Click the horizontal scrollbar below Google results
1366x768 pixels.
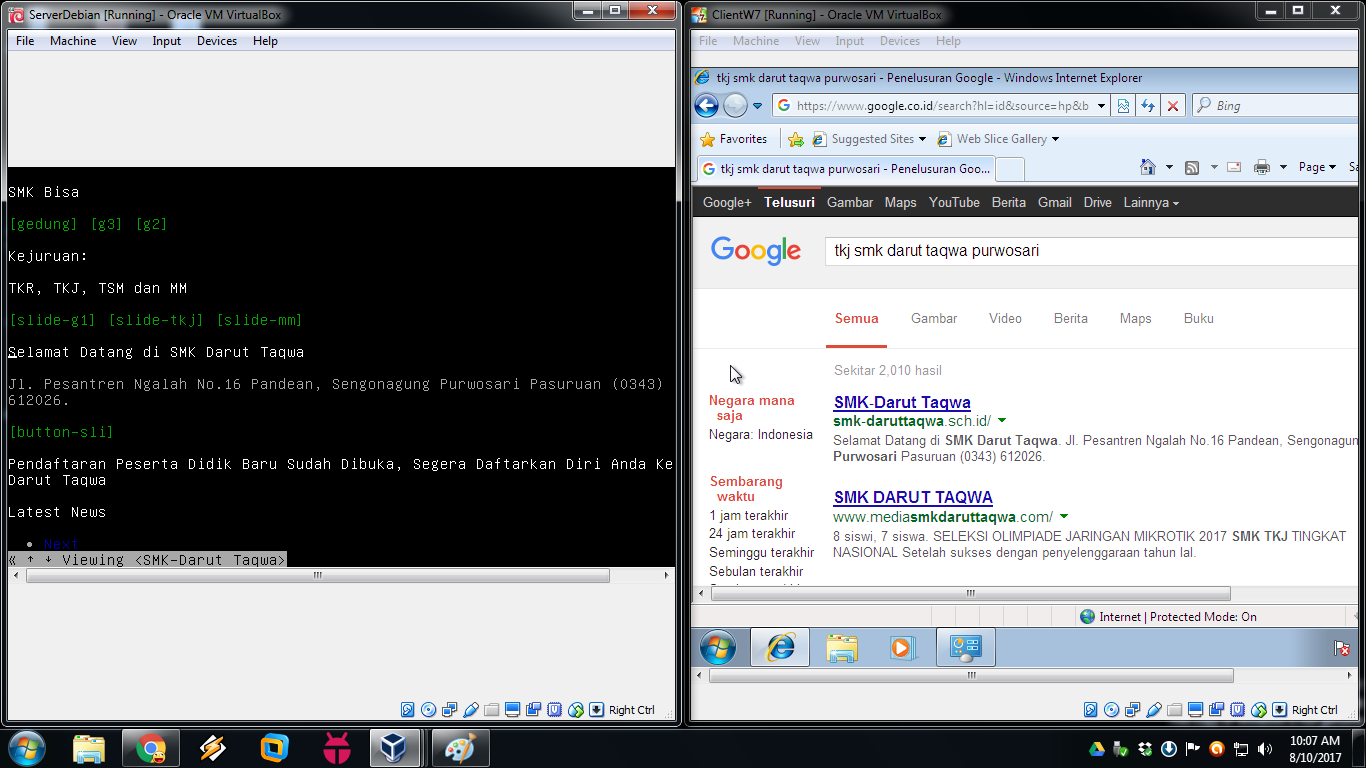970,593
